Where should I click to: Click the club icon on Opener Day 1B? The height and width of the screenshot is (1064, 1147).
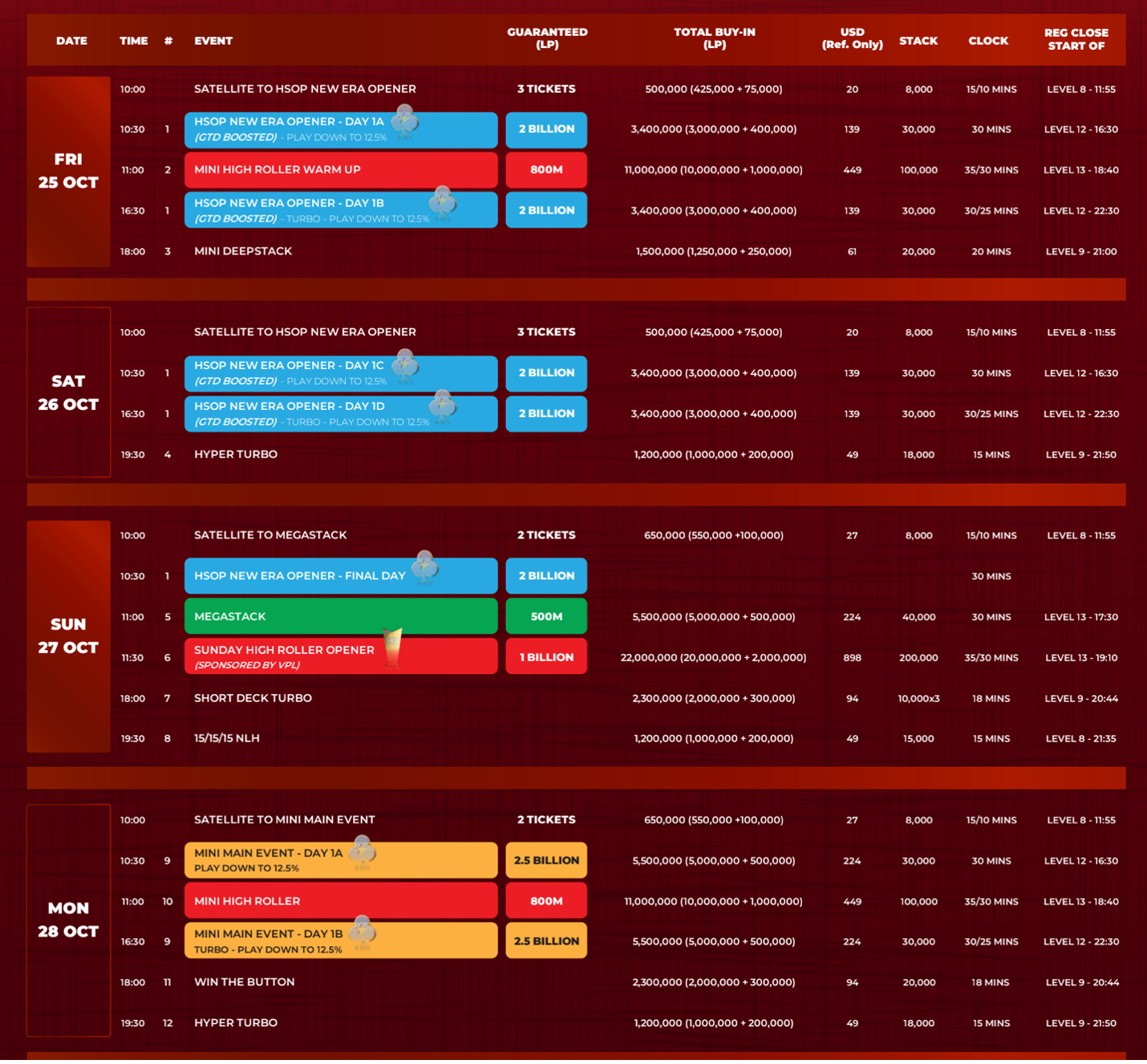pos(442,202)
